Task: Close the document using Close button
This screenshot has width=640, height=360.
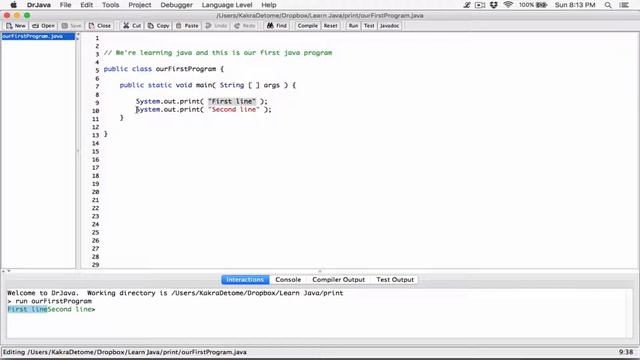Action: pos(100,26)
